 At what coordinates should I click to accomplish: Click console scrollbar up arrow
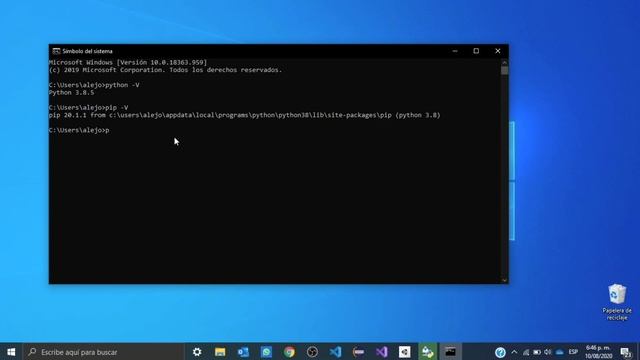click(x=504, y=62)
